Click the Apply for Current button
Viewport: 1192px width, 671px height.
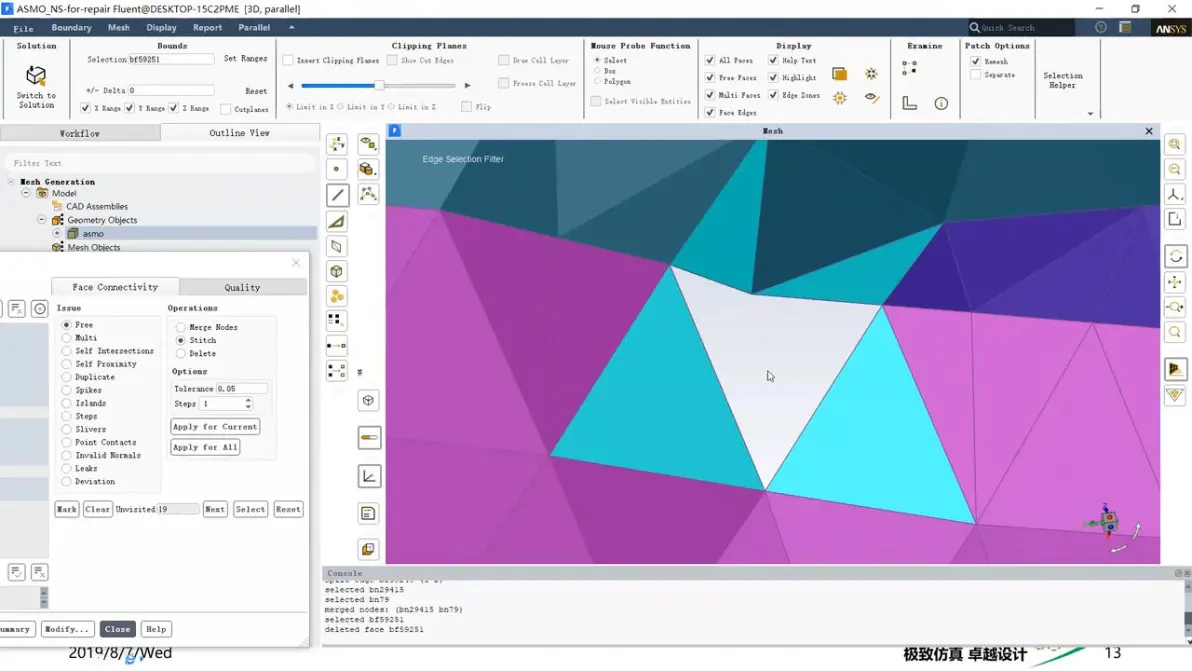(215, 426)
